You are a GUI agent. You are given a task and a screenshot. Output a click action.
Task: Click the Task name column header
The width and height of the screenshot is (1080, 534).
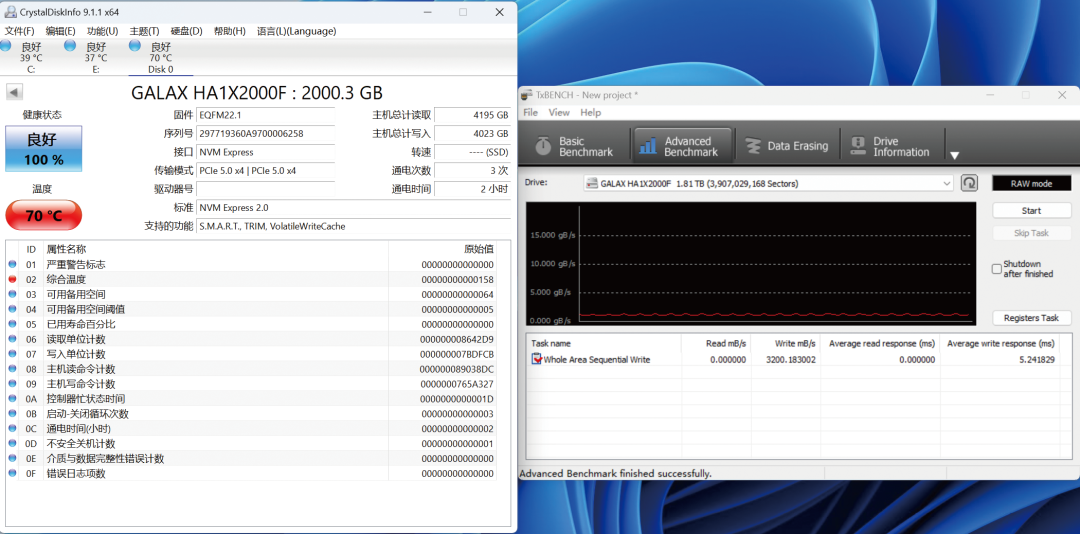[604, 343]
